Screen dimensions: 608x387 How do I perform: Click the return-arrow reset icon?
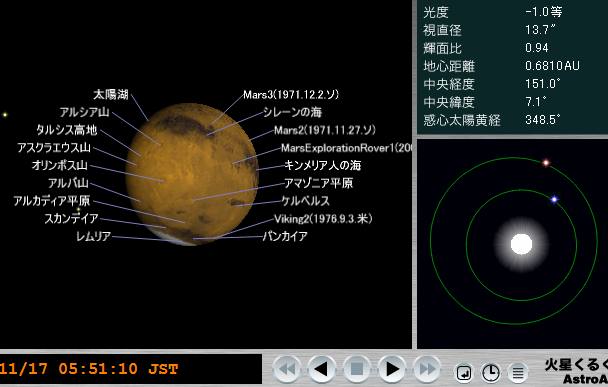point(464,373)
